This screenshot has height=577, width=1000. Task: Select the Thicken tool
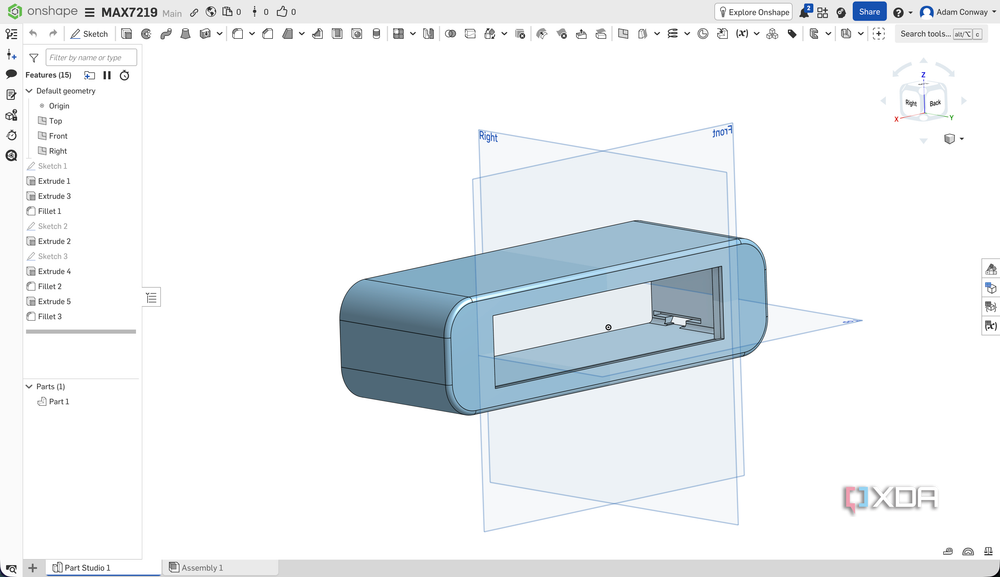click(205, 34)
